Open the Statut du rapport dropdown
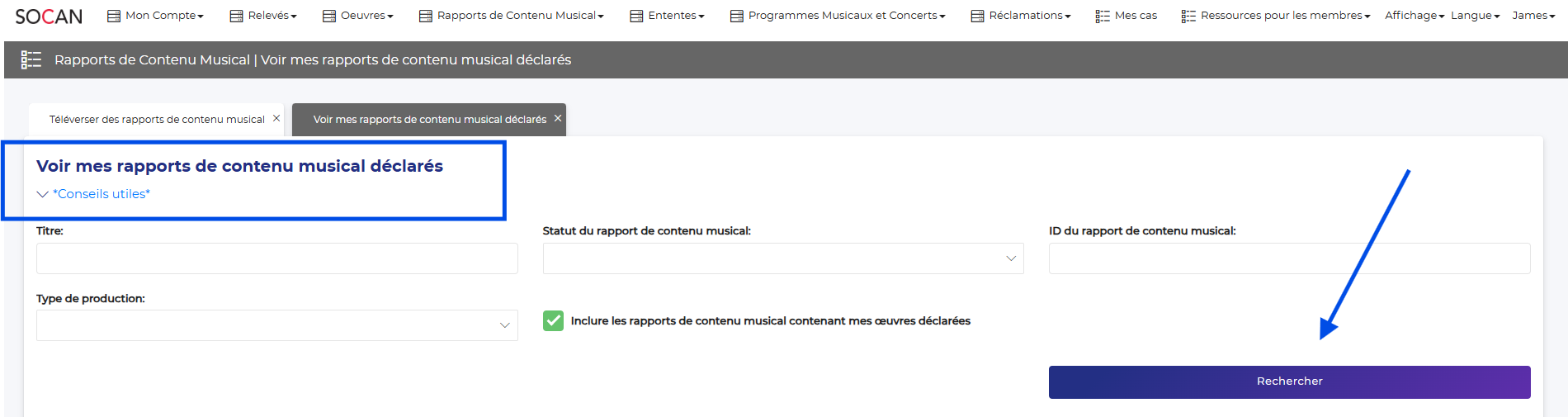 click(x=782, y=258)
